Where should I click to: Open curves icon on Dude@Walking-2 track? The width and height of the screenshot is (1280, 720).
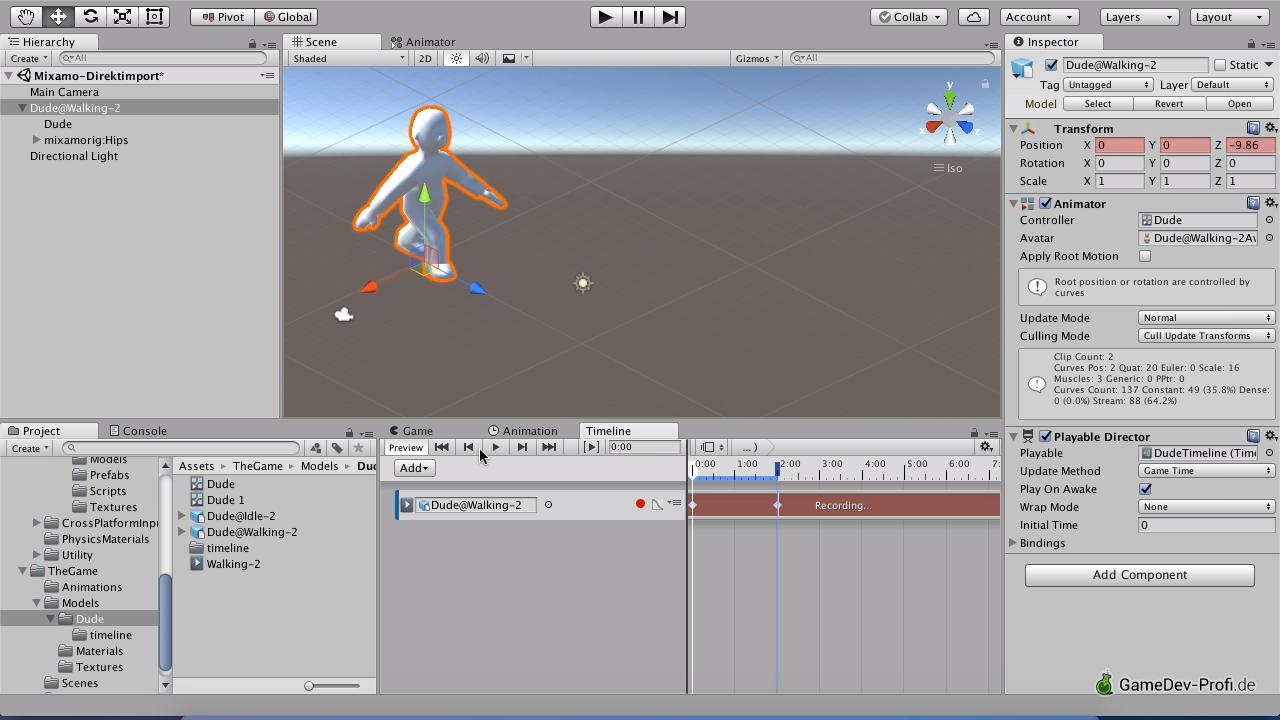pyautogui.click(x=657, y=504)
